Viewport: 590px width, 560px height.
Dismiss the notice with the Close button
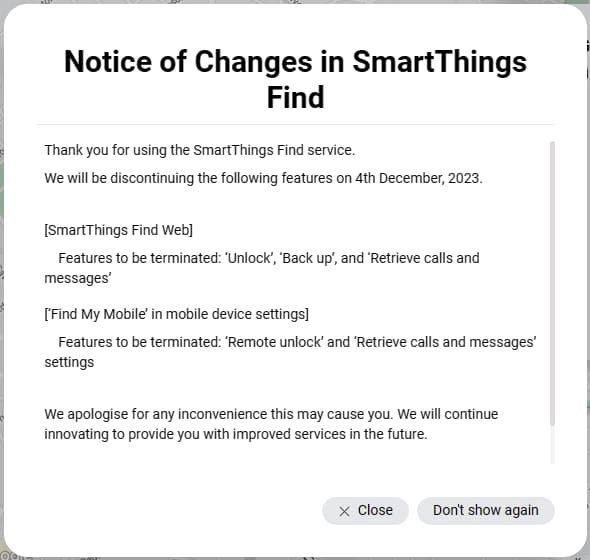coord(365,511)
